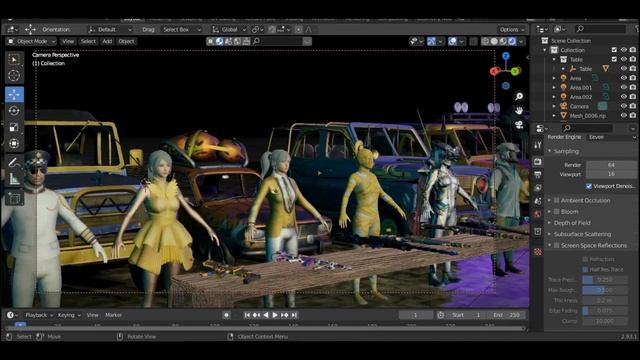Viewport: 640px width, 360px height.
Task: Click the hand pan view gizmo
Action: tap(519, 111)
